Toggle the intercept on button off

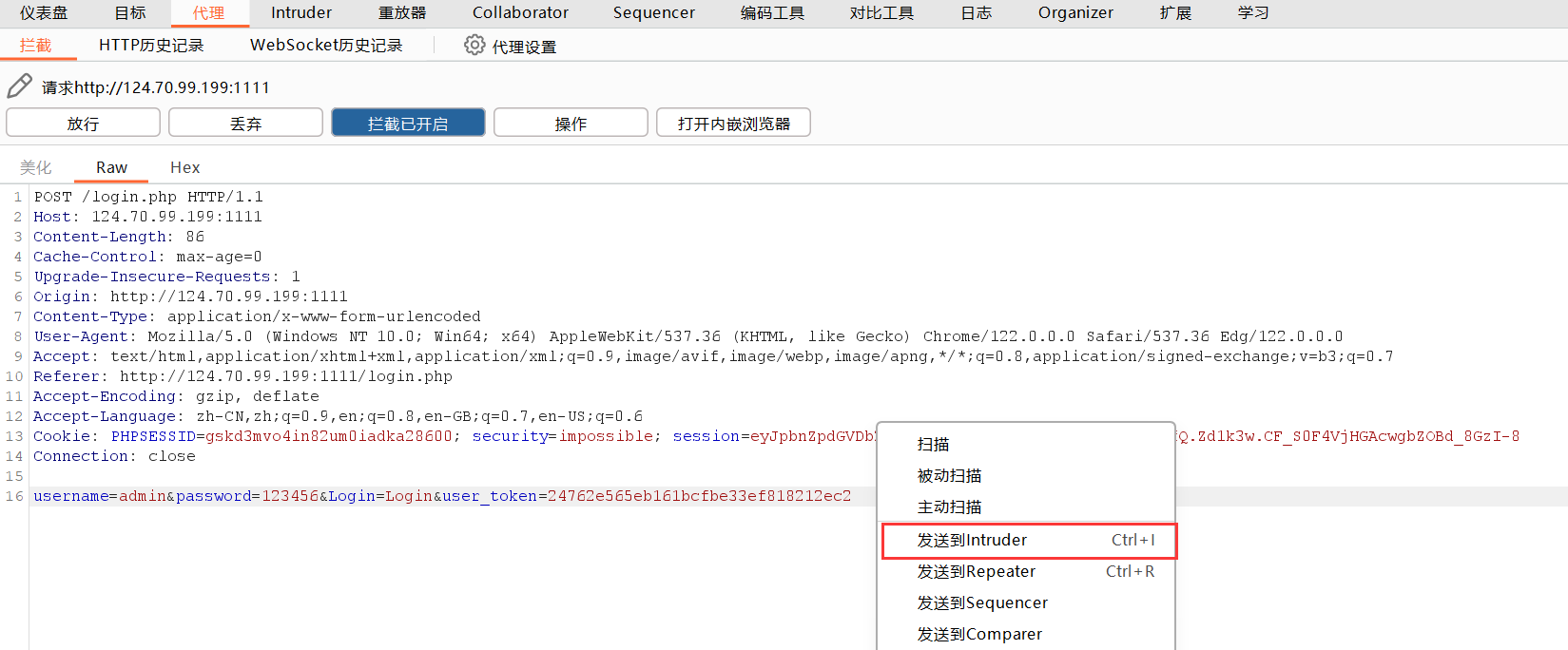[x=408, y=123]
